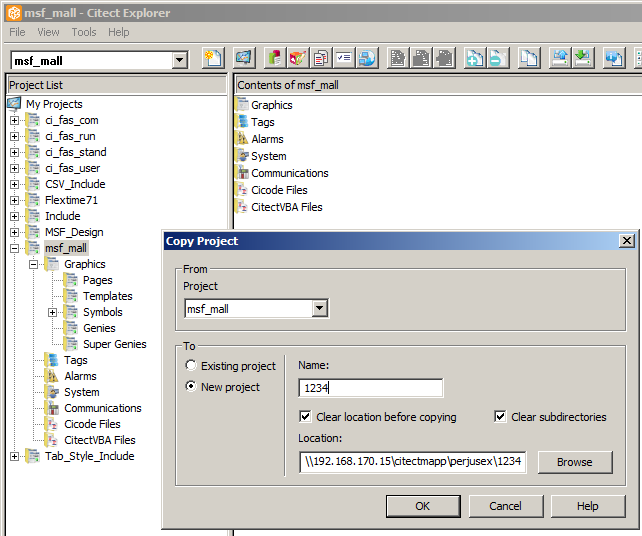Screen dimensions: 642x536
Task: Expand the ci_fas_com project node
Action: (x=14, y=120)
